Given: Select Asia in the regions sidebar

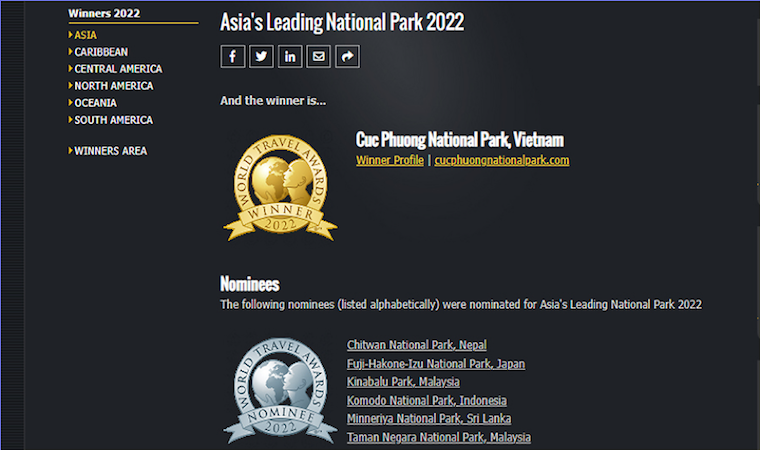Looking at the screenshot, I should [85, 35].
